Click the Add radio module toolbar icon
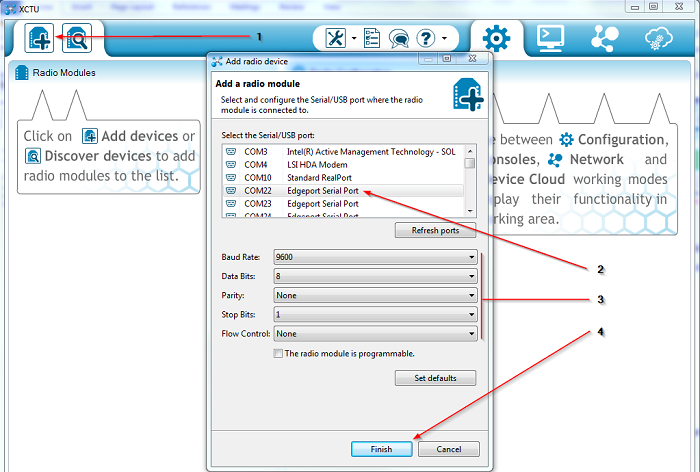Viewport: 700px width, 472px height. click(x=39, y=38)
